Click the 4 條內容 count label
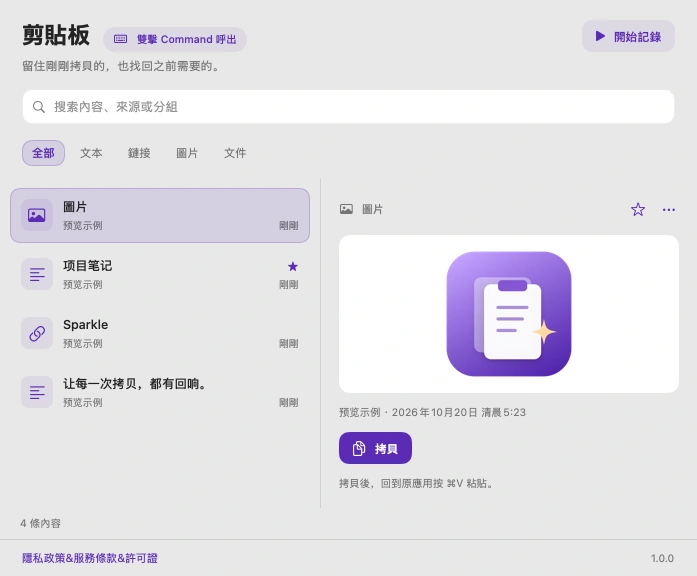Viewport: 697px width, 576px height. pos(40,523)
